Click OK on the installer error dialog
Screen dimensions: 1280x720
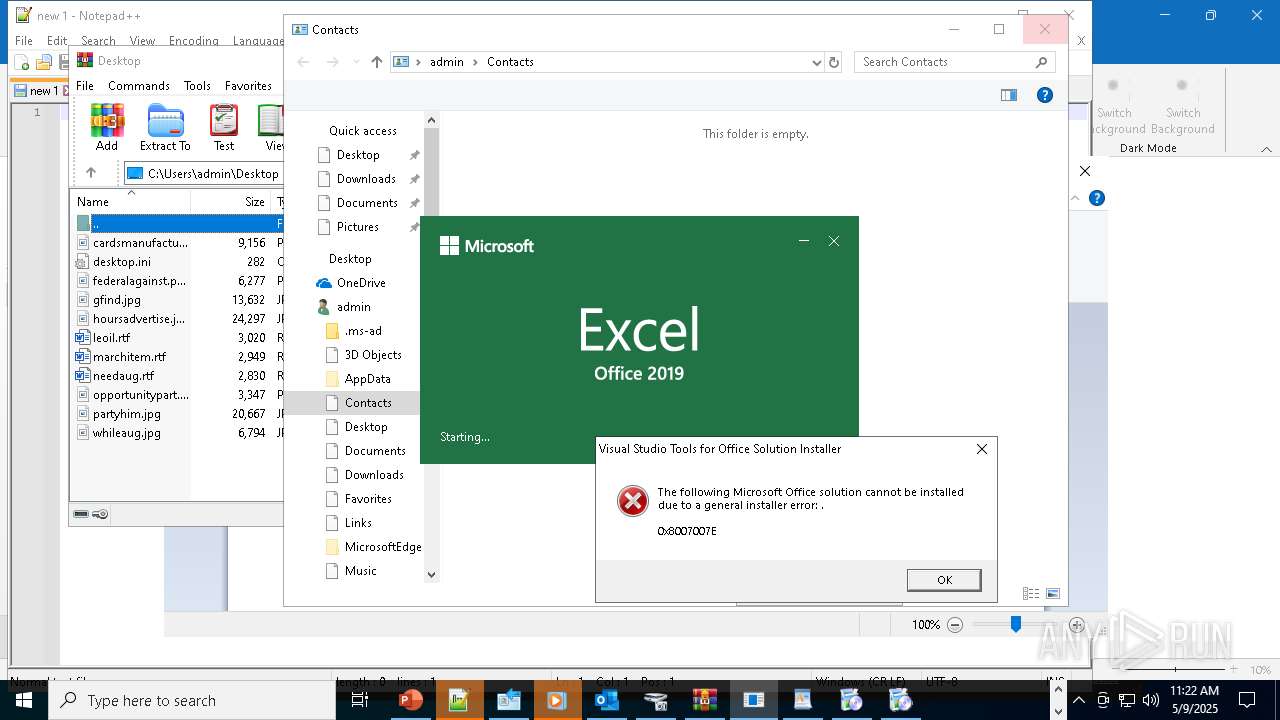(944, 580)
